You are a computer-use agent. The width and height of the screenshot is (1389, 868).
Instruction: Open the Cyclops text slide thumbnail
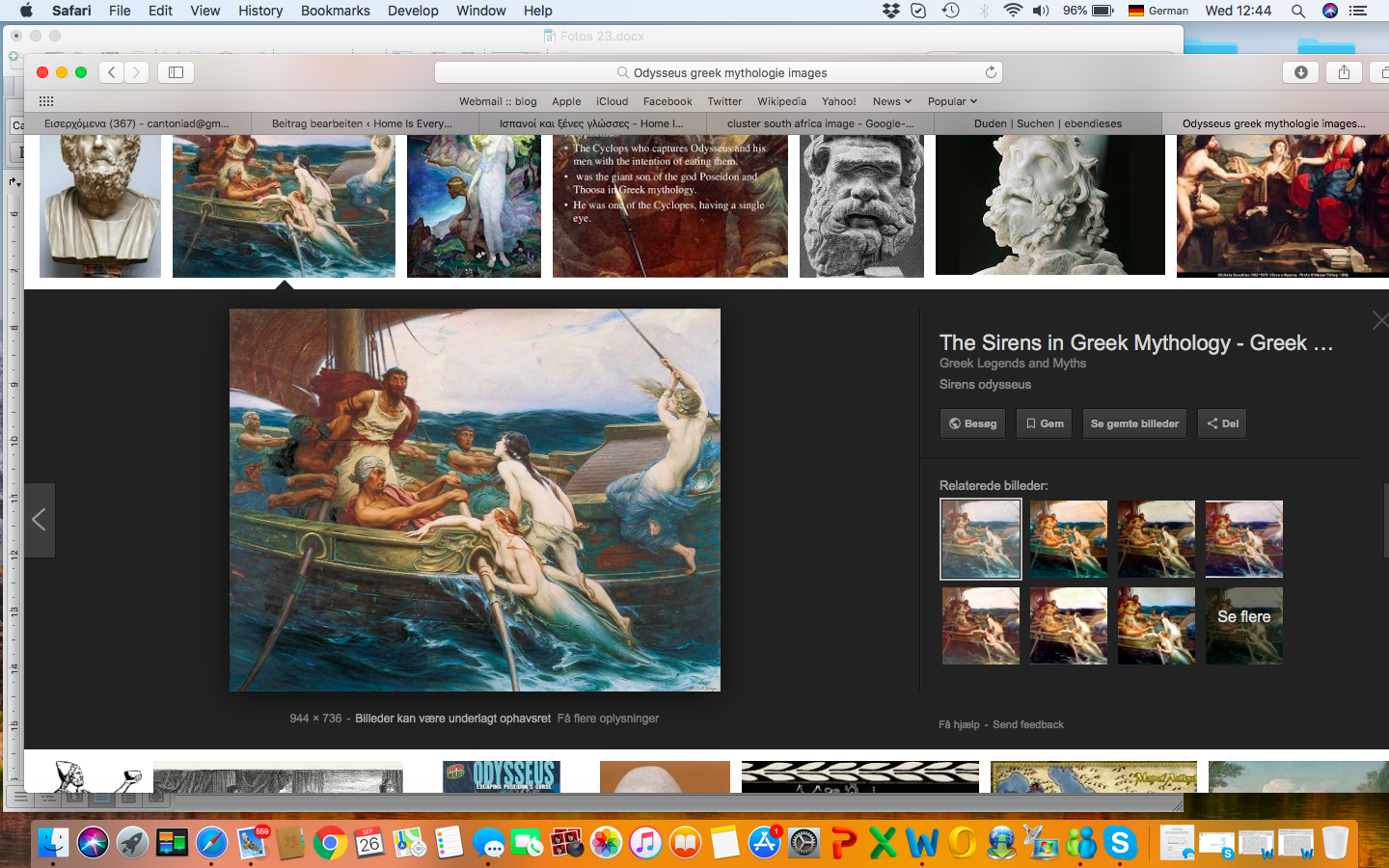tap(670, 205)
